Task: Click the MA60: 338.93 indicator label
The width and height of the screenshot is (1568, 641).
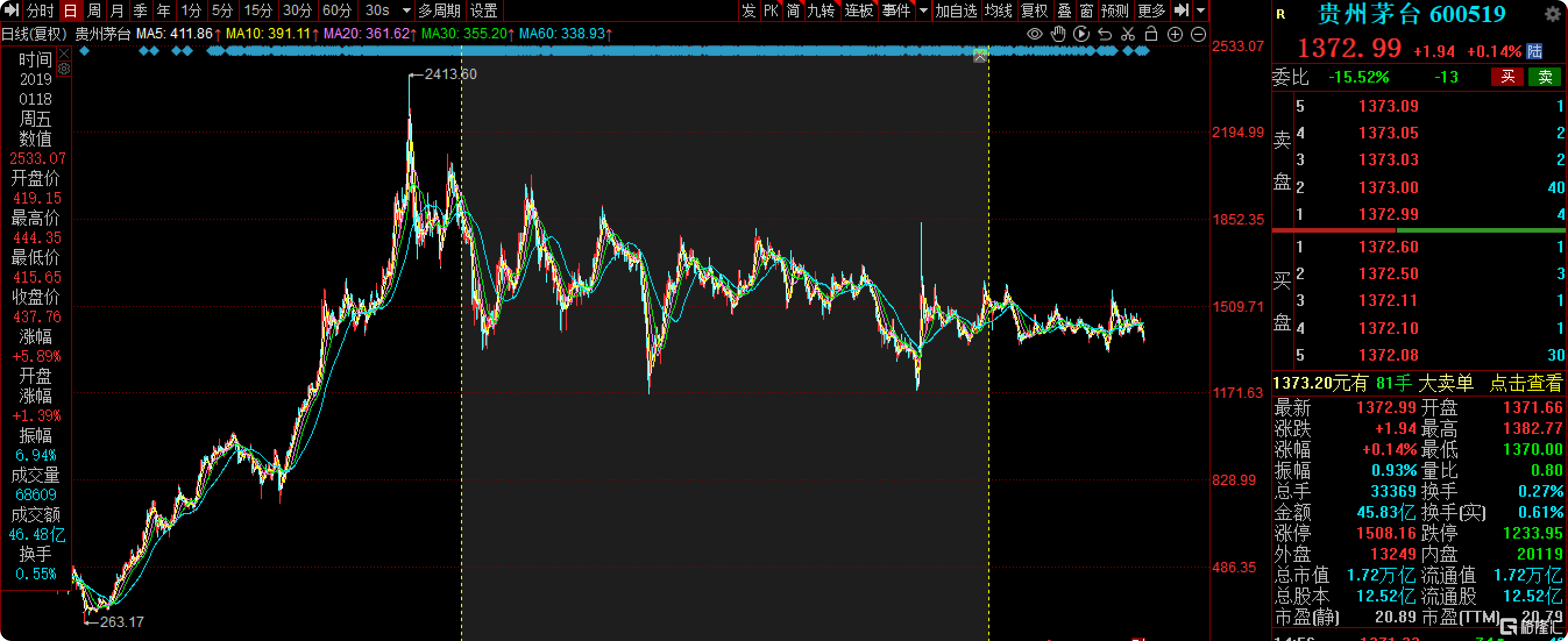Action: 562,34
